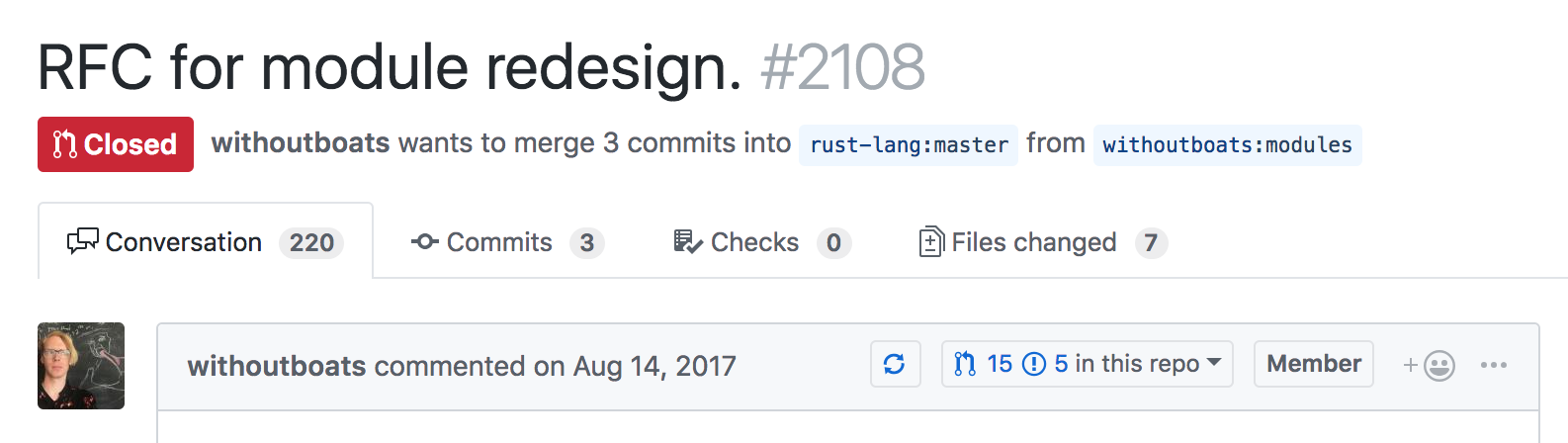Click the Files changed diff icon
Viewport: 1568px width, 443px height.
coord(930,242)
